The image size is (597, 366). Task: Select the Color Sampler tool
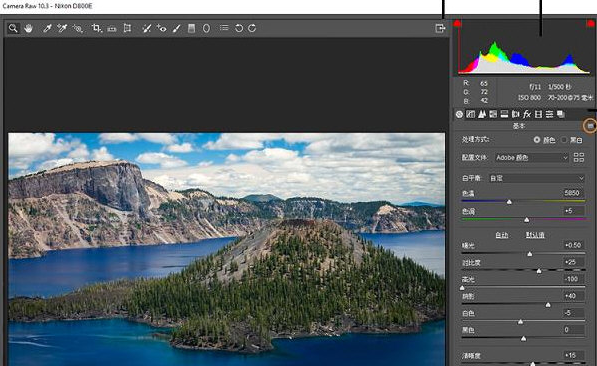pyautogui.click(x=62, y=28)
